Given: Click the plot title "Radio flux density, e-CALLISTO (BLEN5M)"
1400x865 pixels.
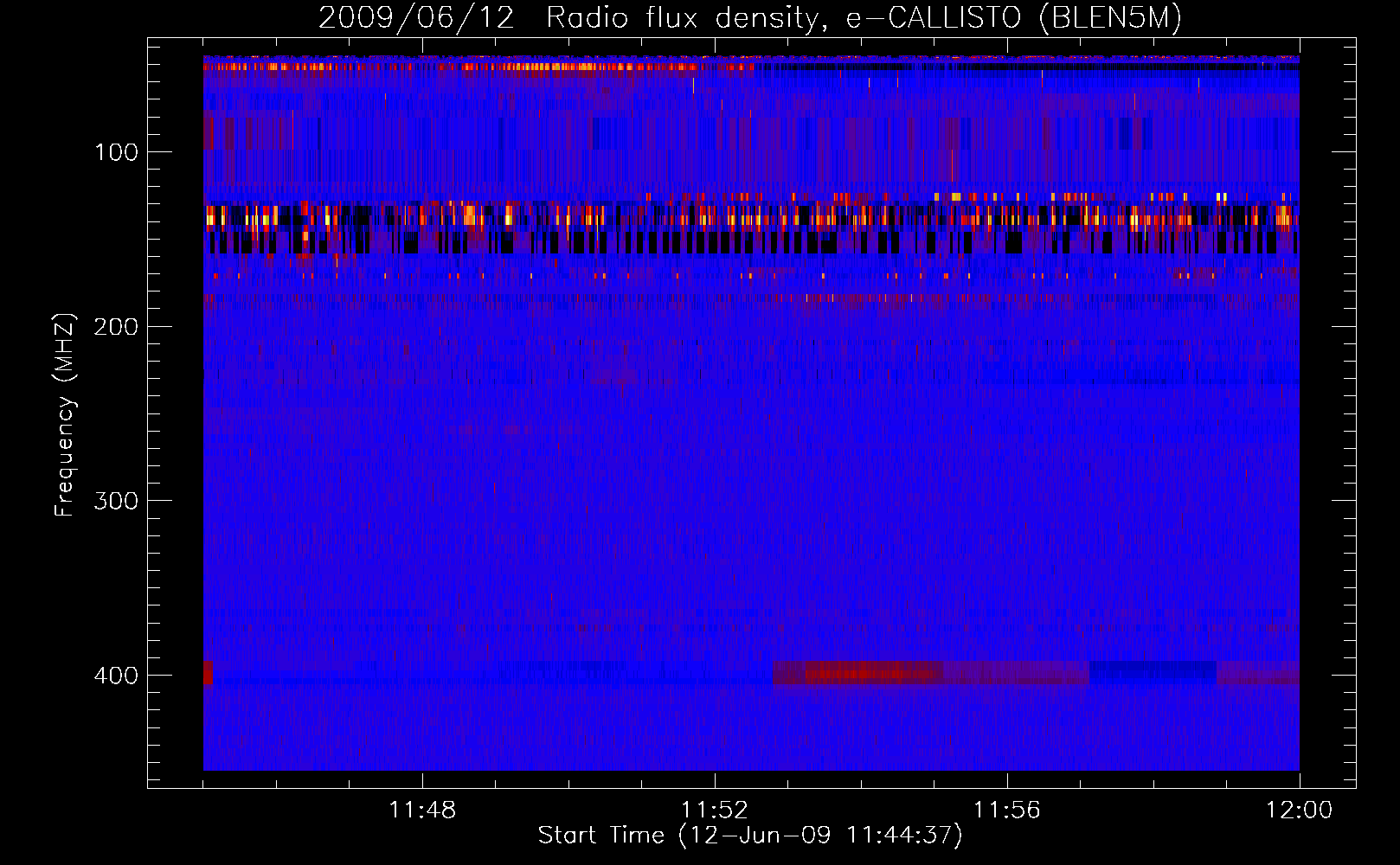Looking at the screenshot, I should [864, 17].
